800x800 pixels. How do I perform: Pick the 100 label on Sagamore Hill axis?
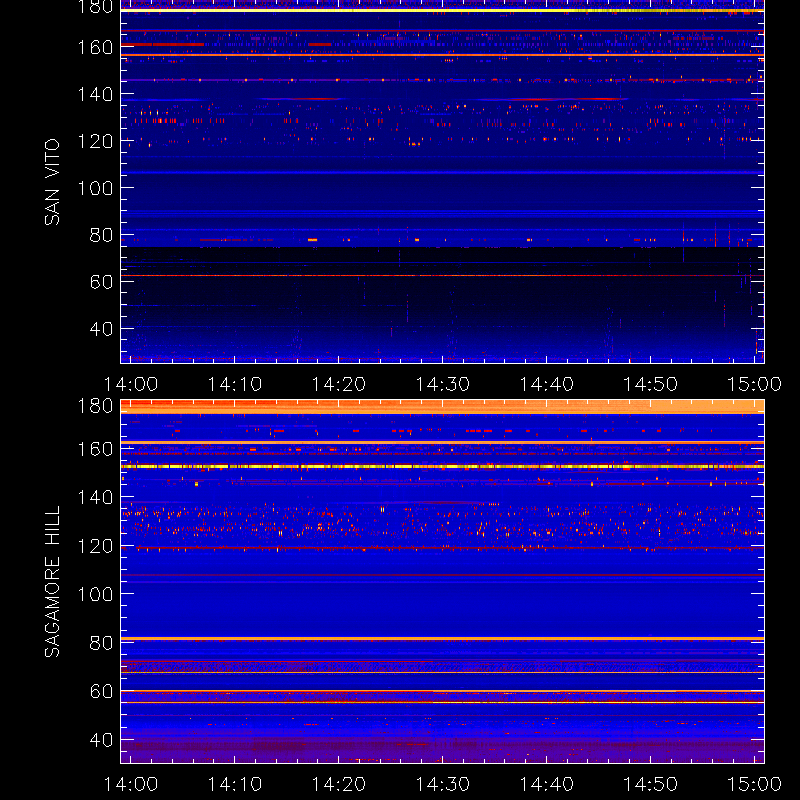[95, 594]
